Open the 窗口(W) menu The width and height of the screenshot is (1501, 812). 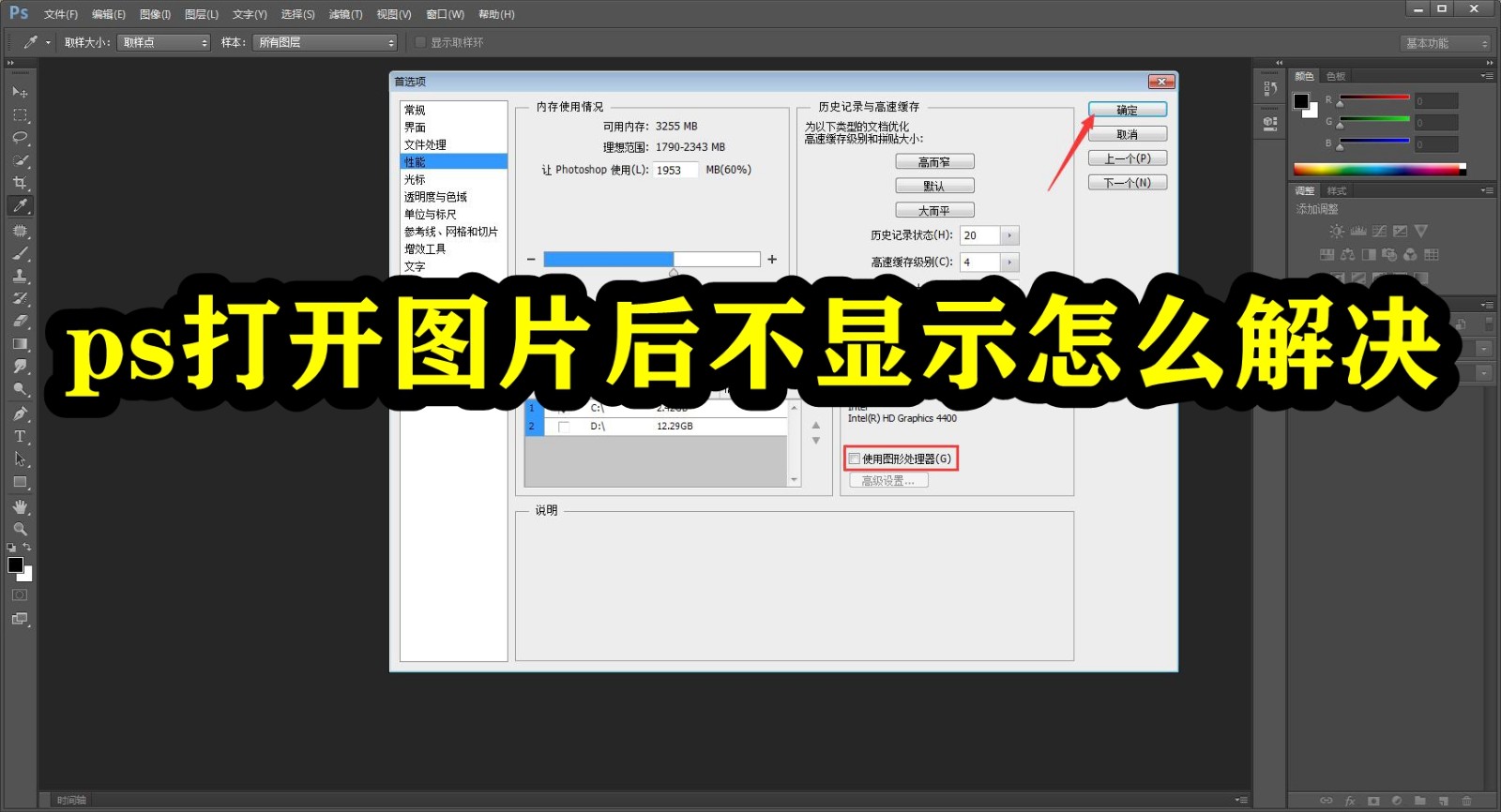coord(445,14)
